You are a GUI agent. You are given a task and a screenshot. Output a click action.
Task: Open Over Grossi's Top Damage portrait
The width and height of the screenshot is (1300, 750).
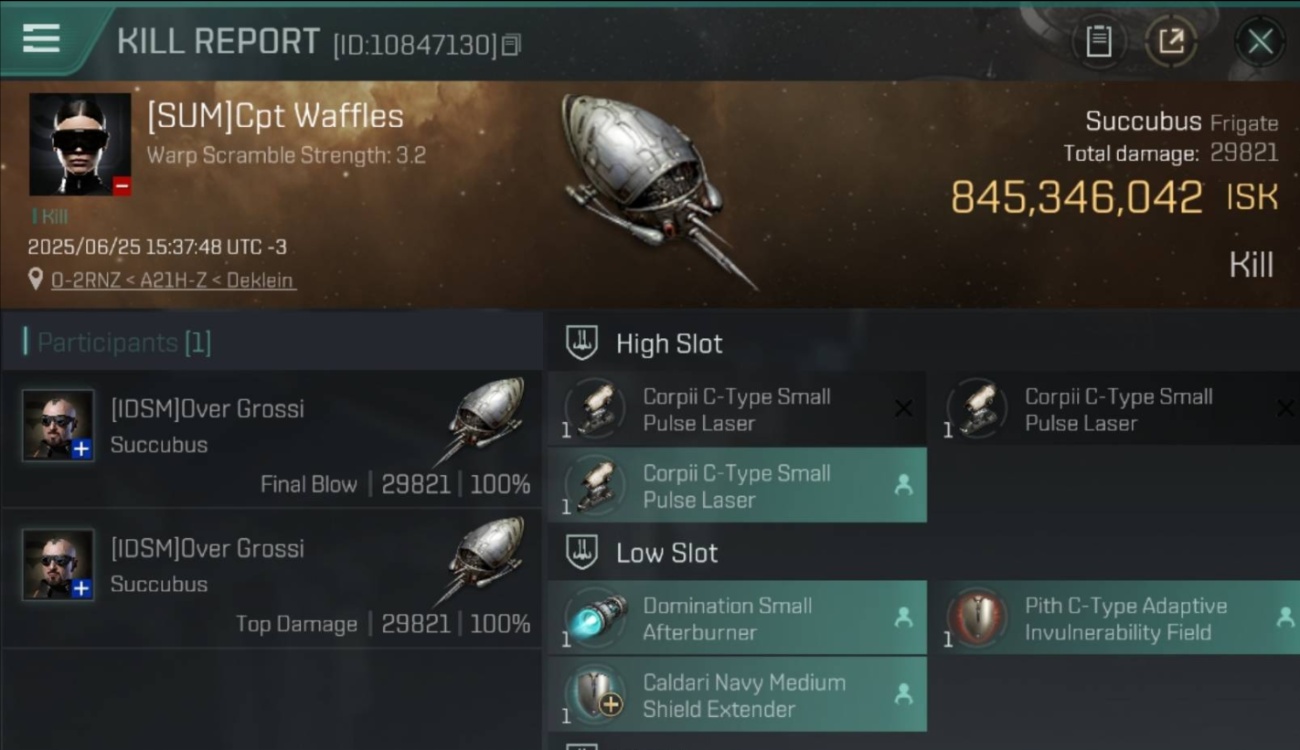point(58,565)
